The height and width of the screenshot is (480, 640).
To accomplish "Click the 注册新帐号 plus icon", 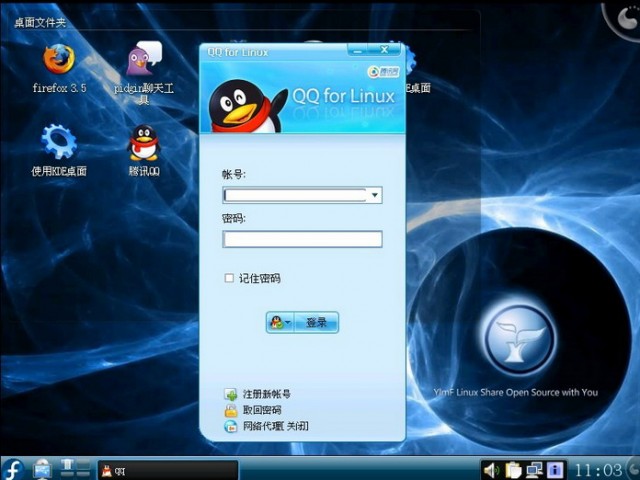I will tap(231, 394).
